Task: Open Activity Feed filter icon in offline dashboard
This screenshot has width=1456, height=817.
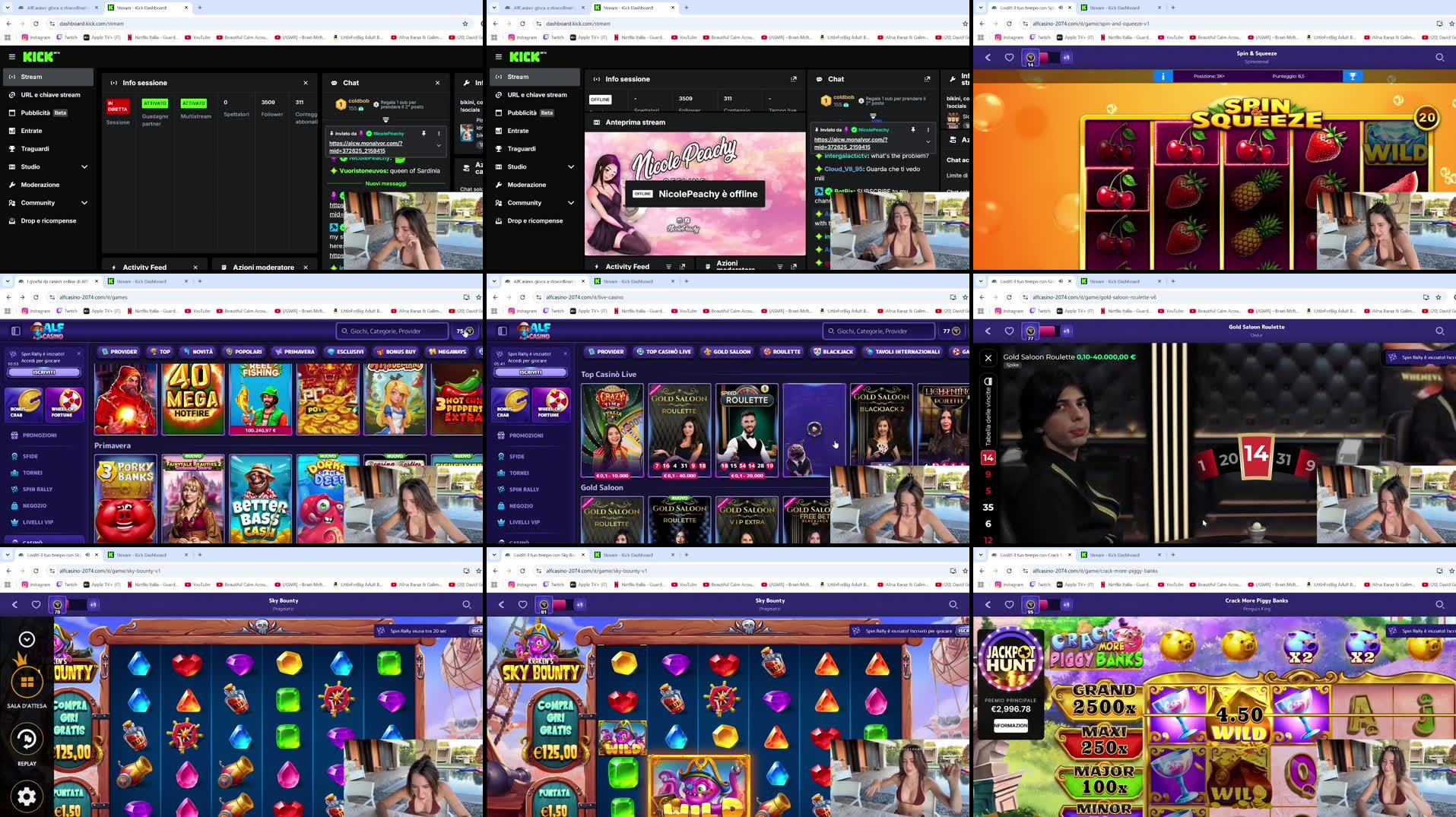Action: pyautogui.click(x=668, y=267)
